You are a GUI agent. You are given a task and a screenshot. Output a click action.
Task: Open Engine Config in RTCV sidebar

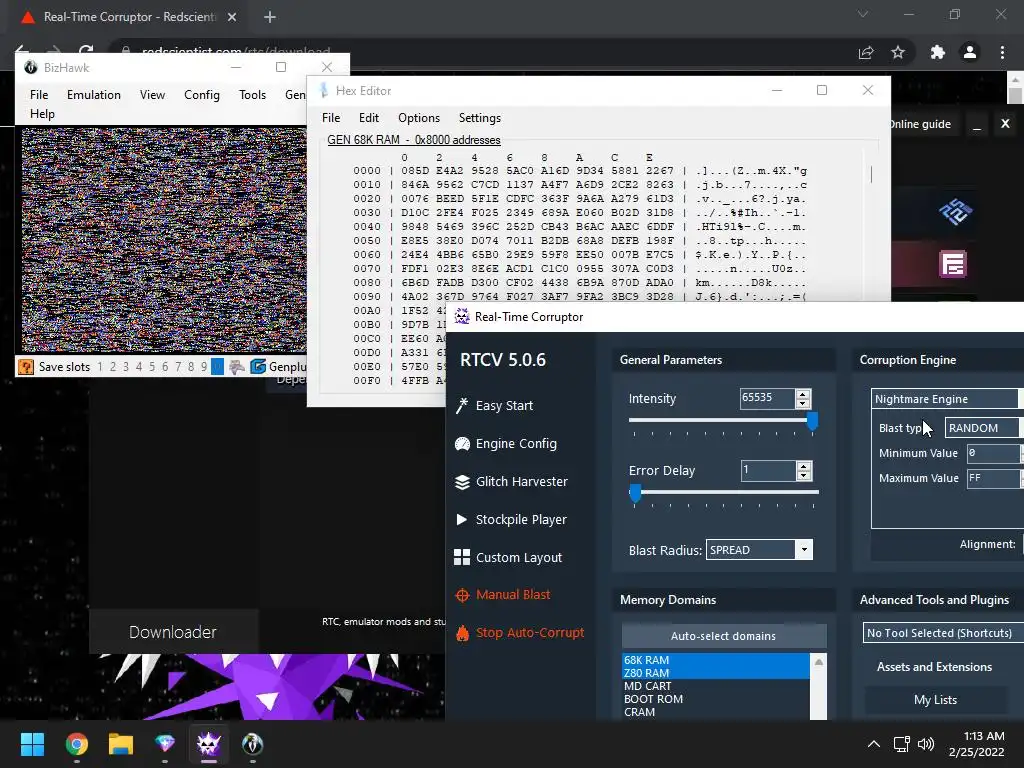[506, 444]
